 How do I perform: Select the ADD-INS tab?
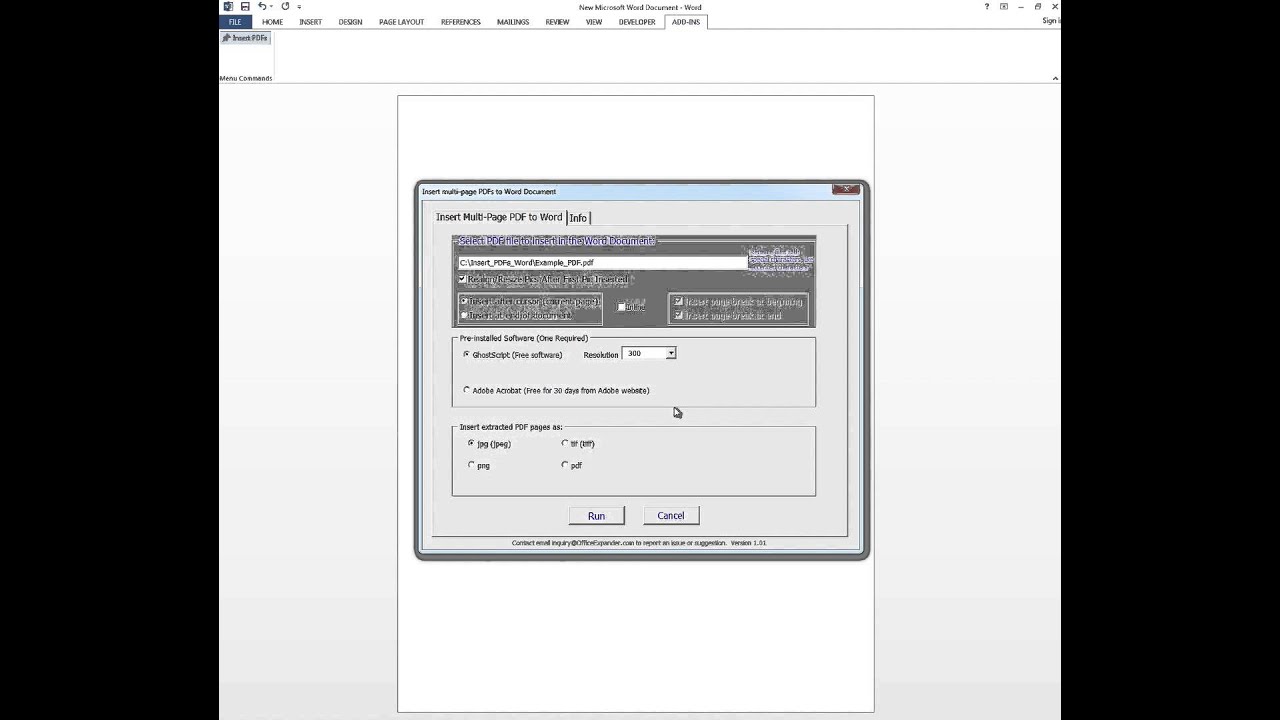tap(686, 22)
